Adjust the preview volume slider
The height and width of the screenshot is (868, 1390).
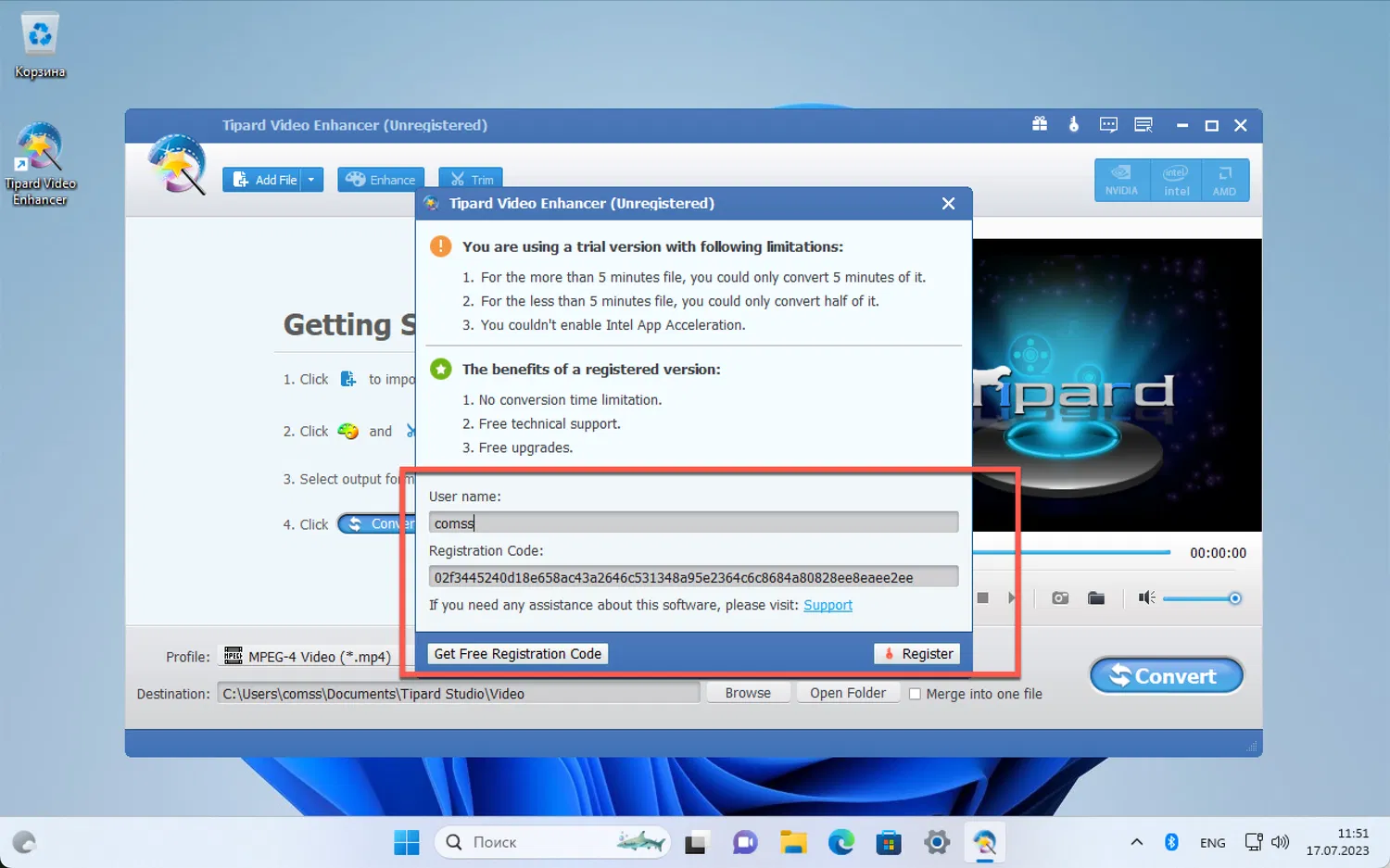[x=1200, y=598]
